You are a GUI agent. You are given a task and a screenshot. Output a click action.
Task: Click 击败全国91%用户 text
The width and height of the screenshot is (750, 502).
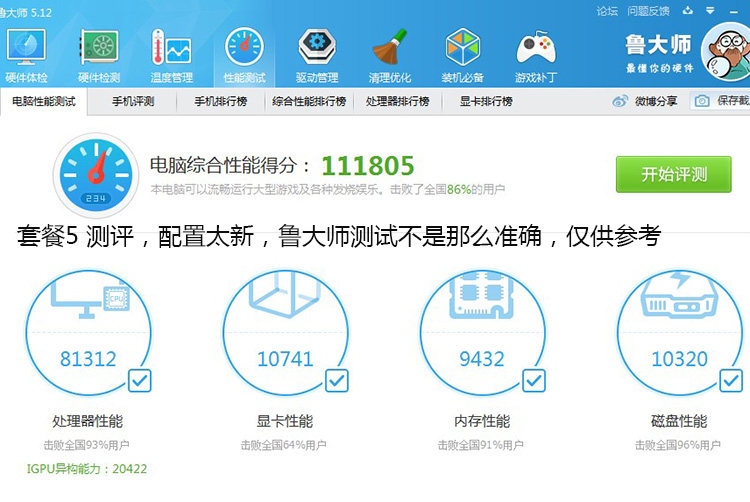coord(481,445)
